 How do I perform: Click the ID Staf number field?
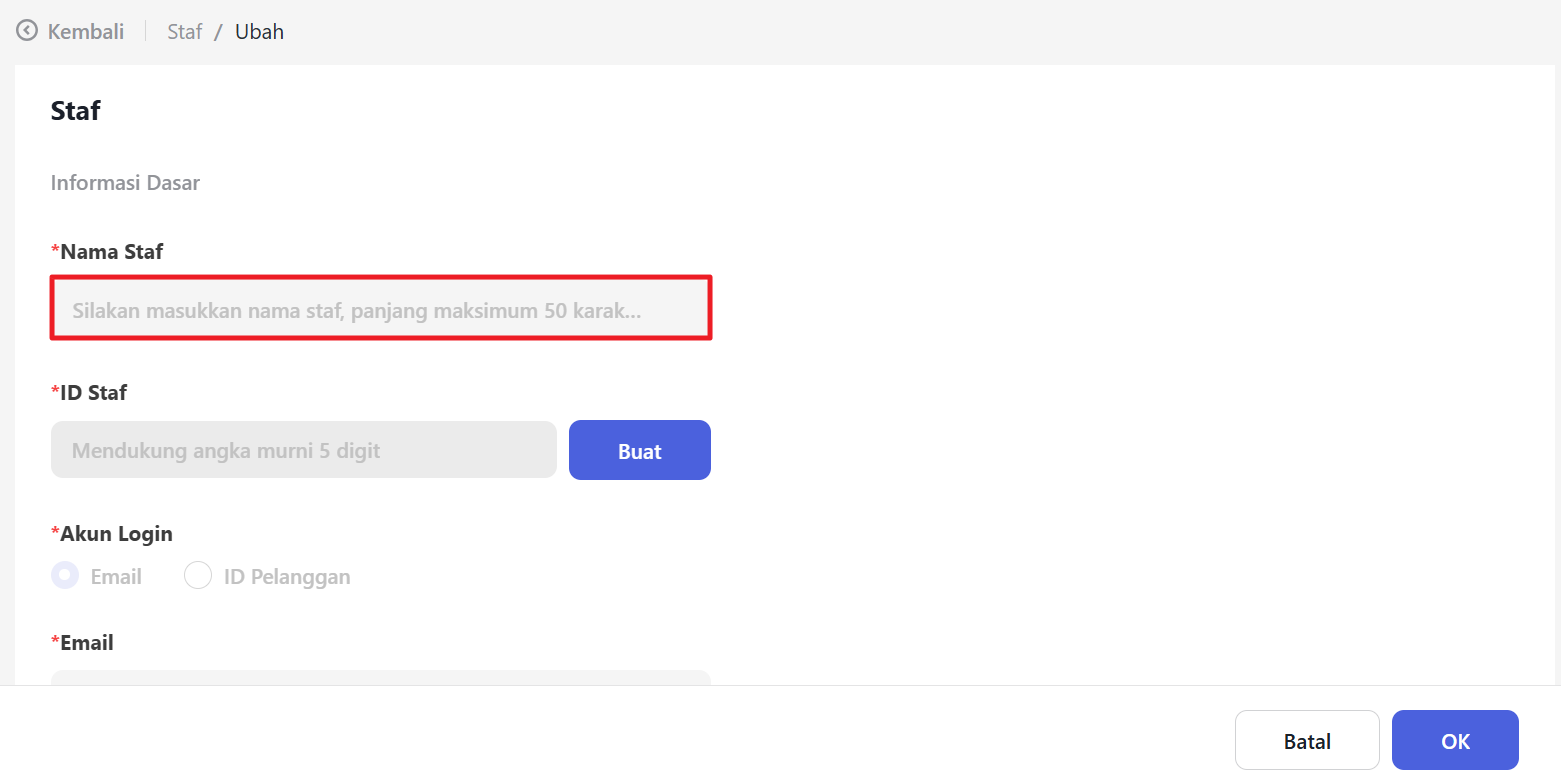303,450
